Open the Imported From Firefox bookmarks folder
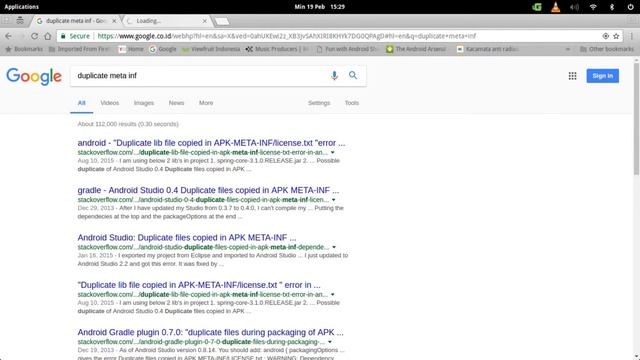 coord(80,49)
